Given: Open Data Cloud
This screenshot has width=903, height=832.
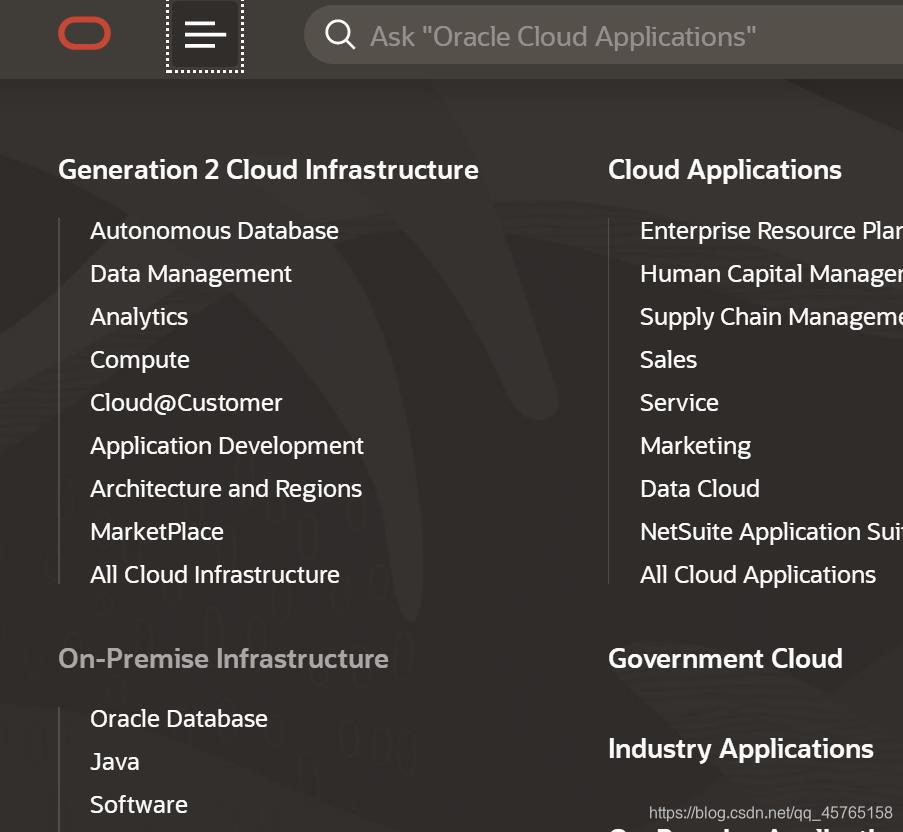Looking at the screenshot, I should (700, 489).
